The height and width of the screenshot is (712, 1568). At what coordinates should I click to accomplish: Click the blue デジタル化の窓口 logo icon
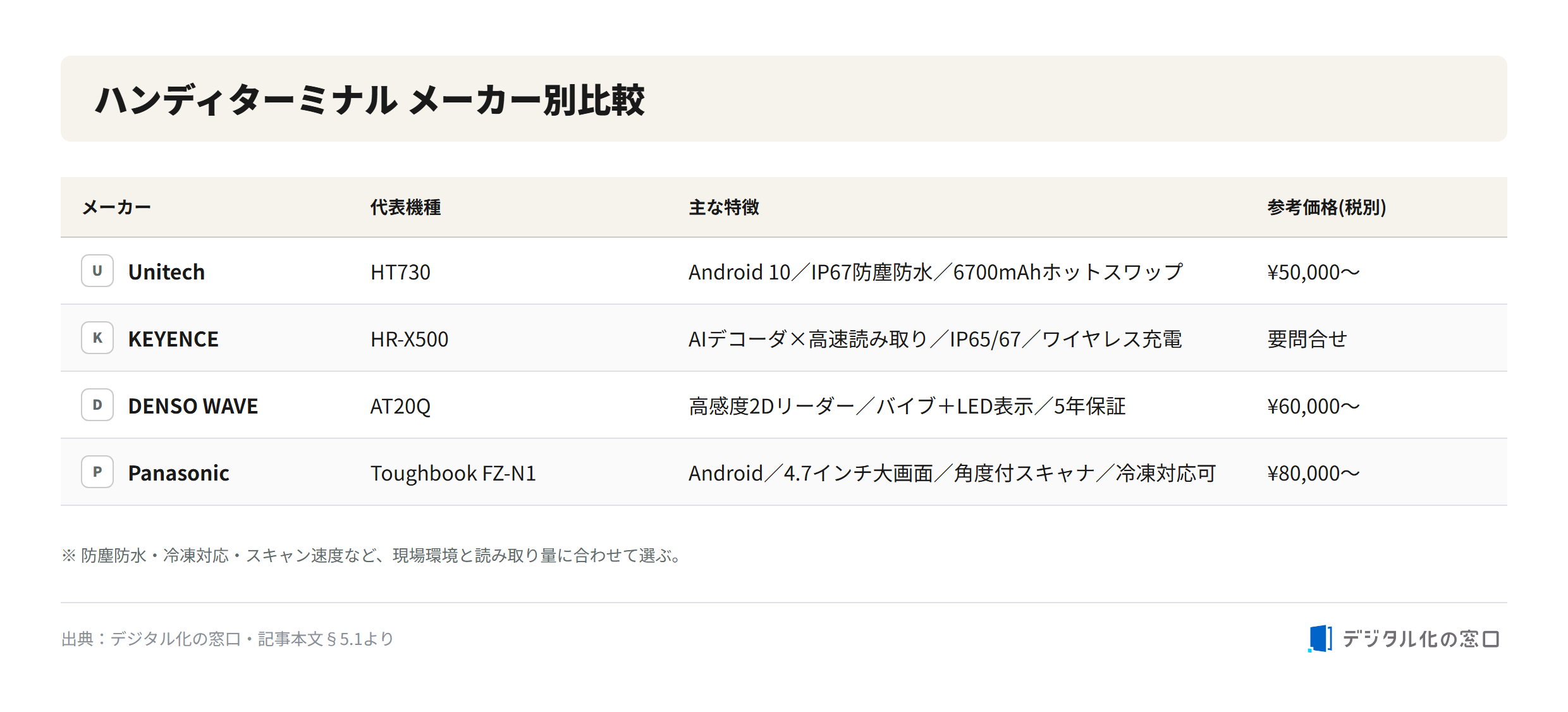[x=1320, y=639]
